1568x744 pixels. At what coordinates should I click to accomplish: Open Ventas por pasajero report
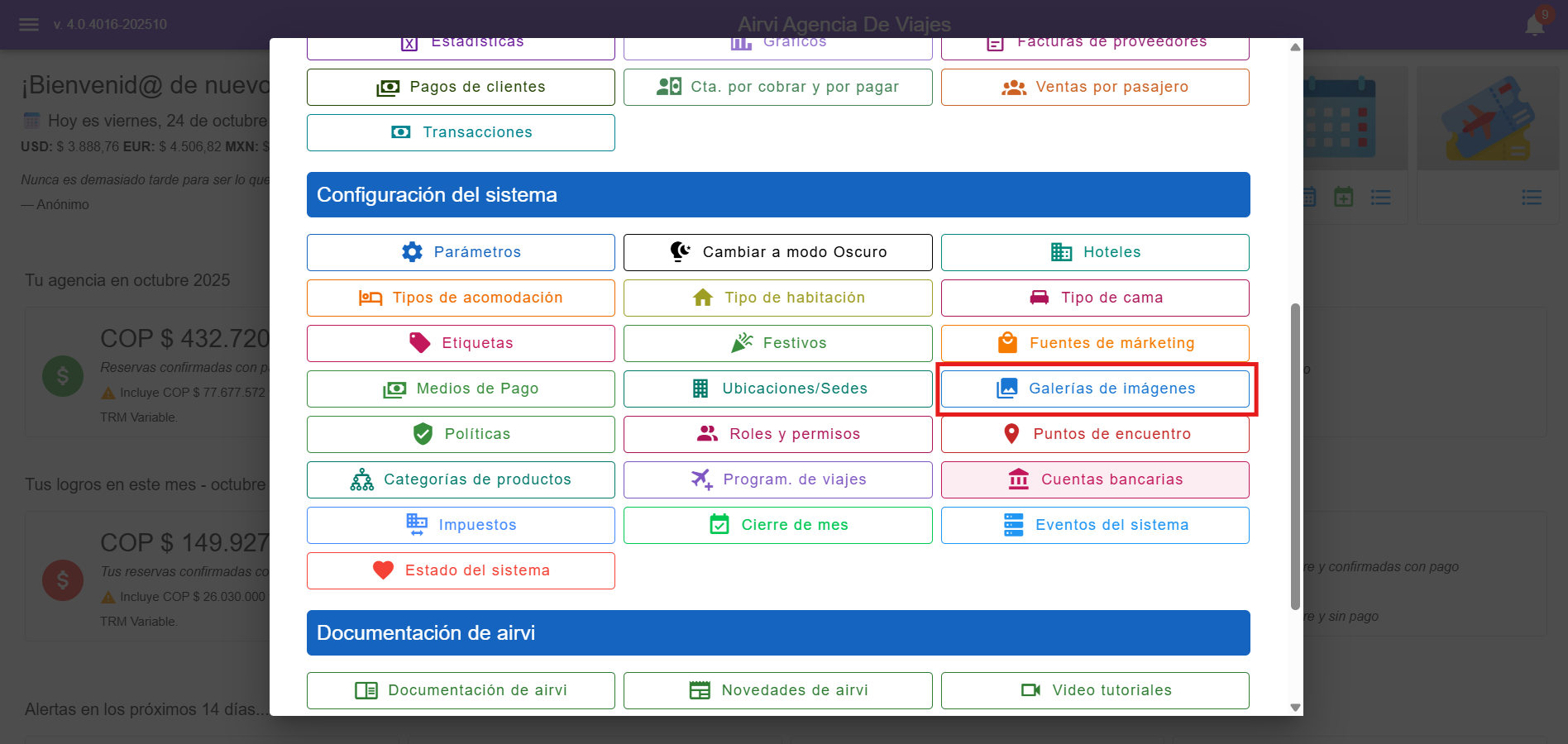[x=1095, y=87]
